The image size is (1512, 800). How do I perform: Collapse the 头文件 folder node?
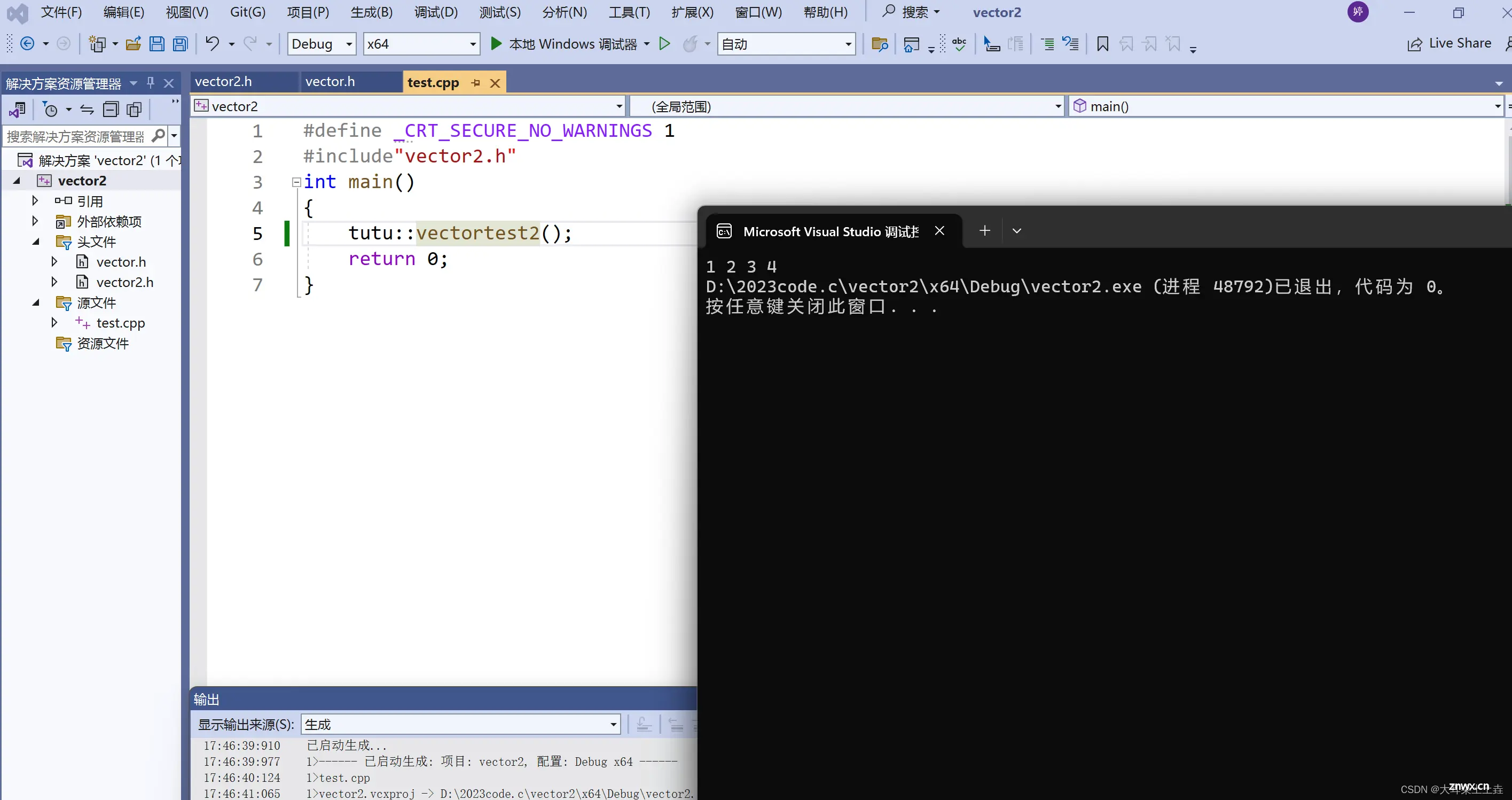[x=35, y=242]
